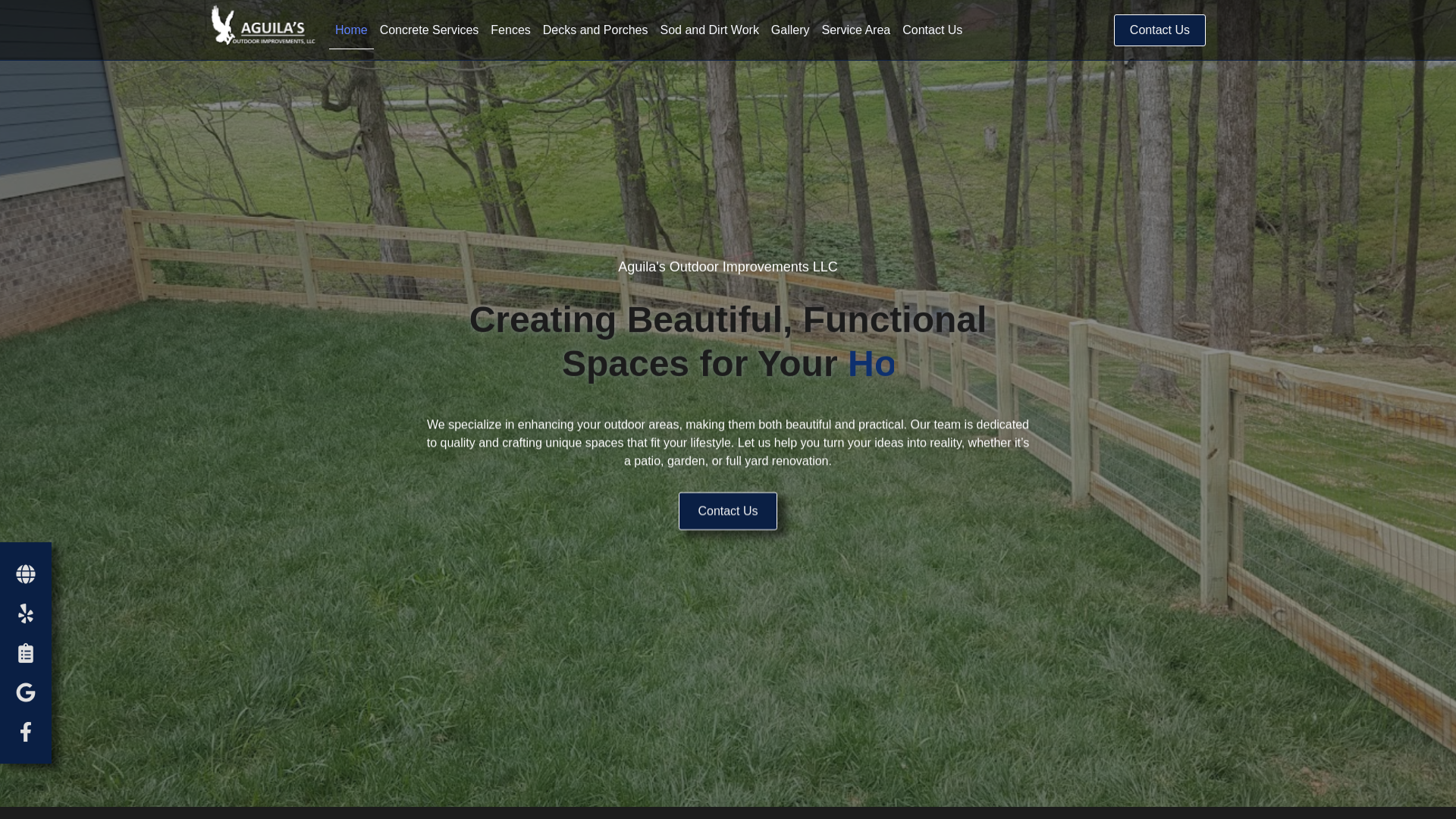The width and height of the screenshot is (1456, 819).
Task: Open the Gallery page
Action: [x=790, y=30]
